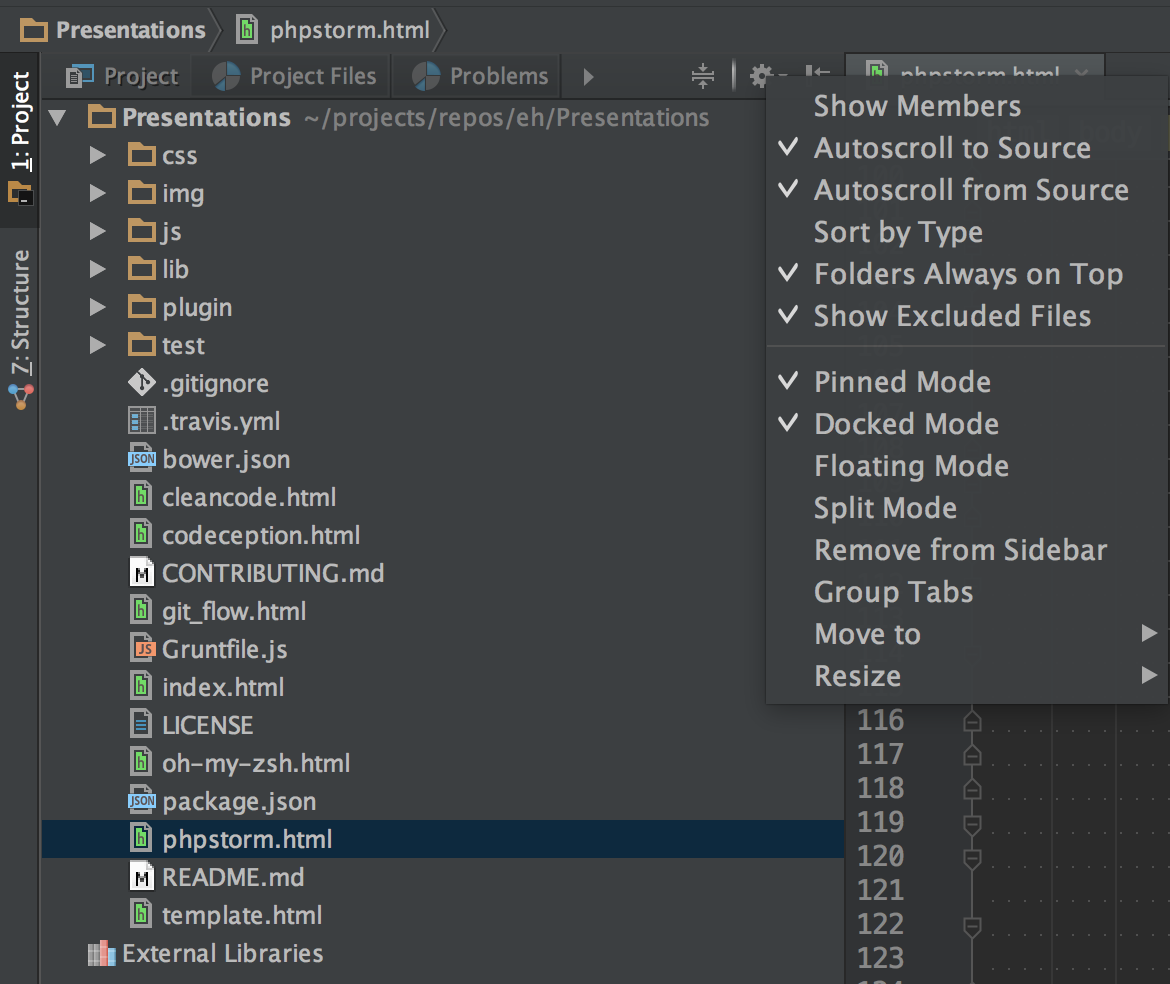Viewport: 1170px width, 984px height.
Task: Click the gear settings icon in Project panel
Action: 762,76
